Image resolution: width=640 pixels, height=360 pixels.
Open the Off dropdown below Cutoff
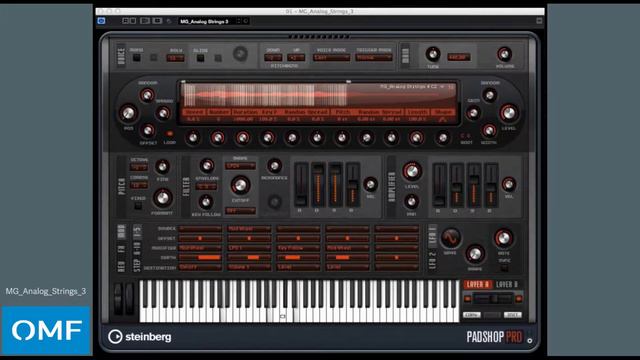[240, 211]
